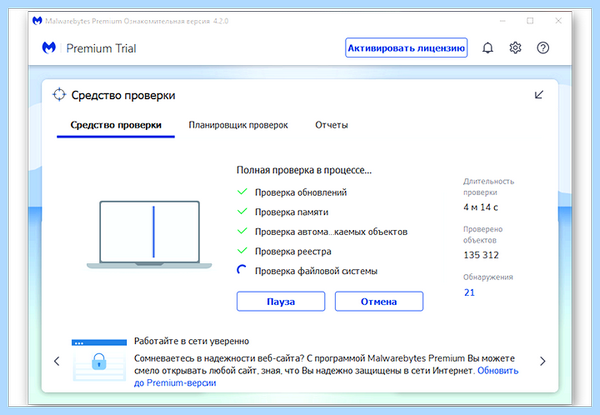Click the padlock browser promo image

[x=99, y=360]
